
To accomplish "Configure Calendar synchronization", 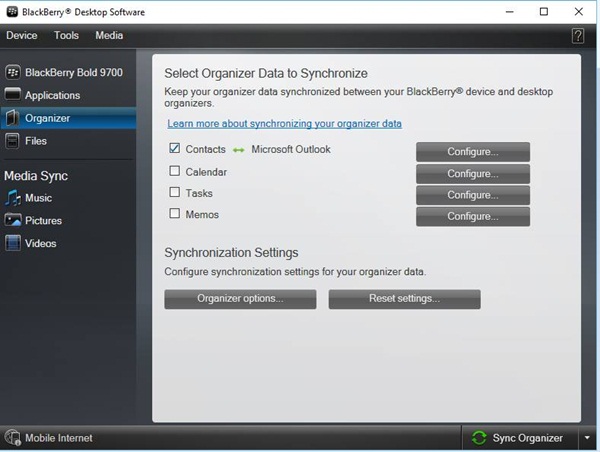I will click(x=473, y=174).
